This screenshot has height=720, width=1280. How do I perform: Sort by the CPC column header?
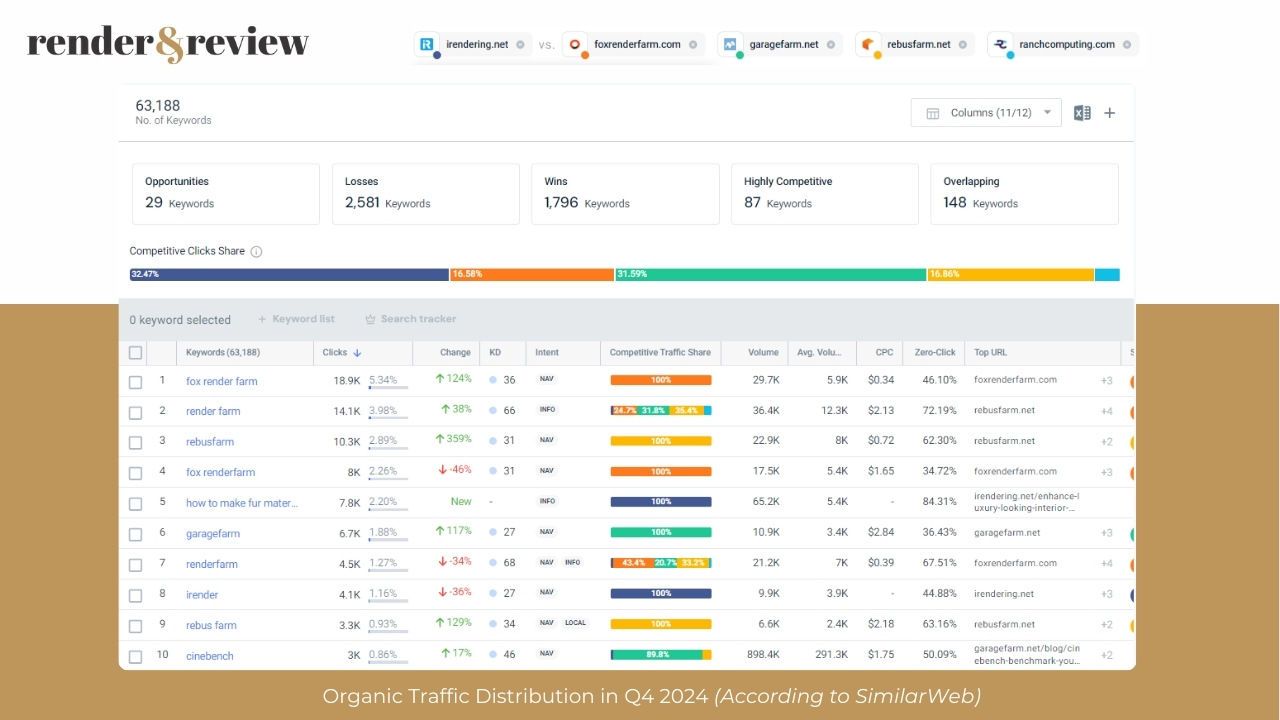point(885,353)
